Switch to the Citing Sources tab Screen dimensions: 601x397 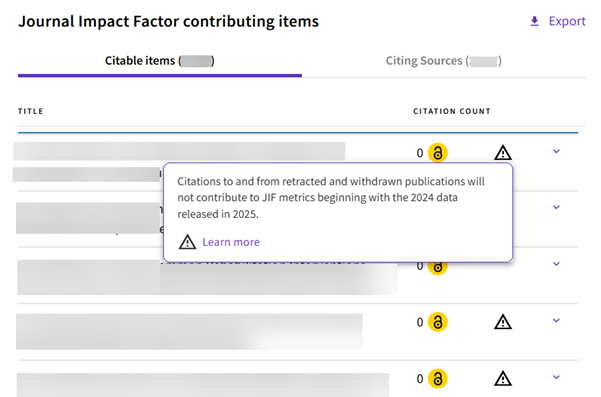pyautogui.click(x=443, y=61)
